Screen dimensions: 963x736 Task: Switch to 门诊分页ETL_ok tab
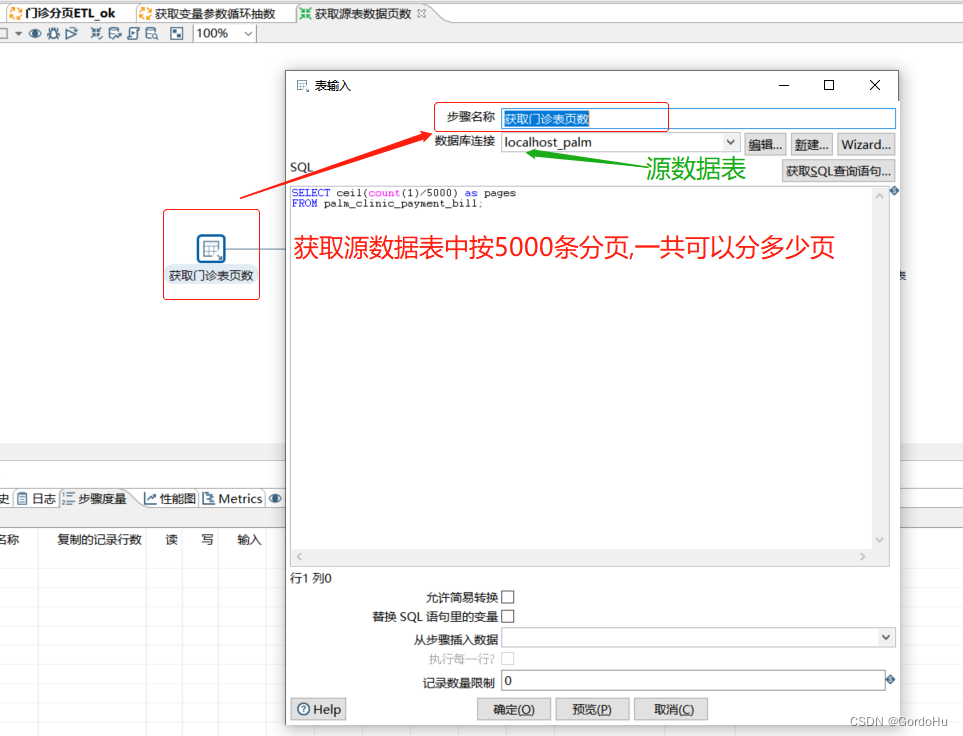62,14
